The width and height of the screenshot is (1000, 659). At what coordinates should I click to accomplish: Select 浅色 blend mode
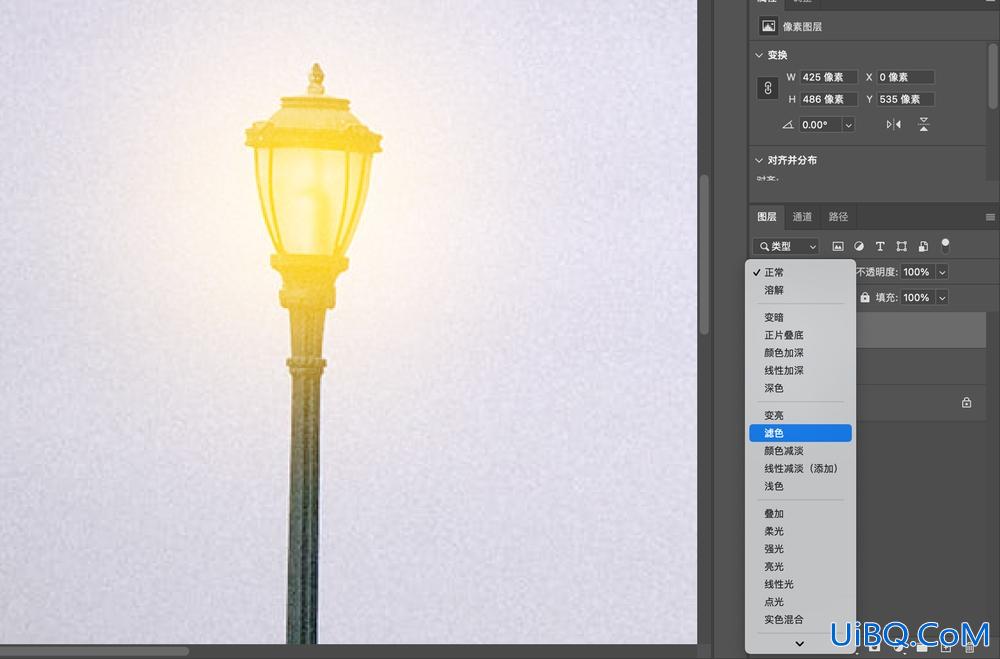pos(800,486)
